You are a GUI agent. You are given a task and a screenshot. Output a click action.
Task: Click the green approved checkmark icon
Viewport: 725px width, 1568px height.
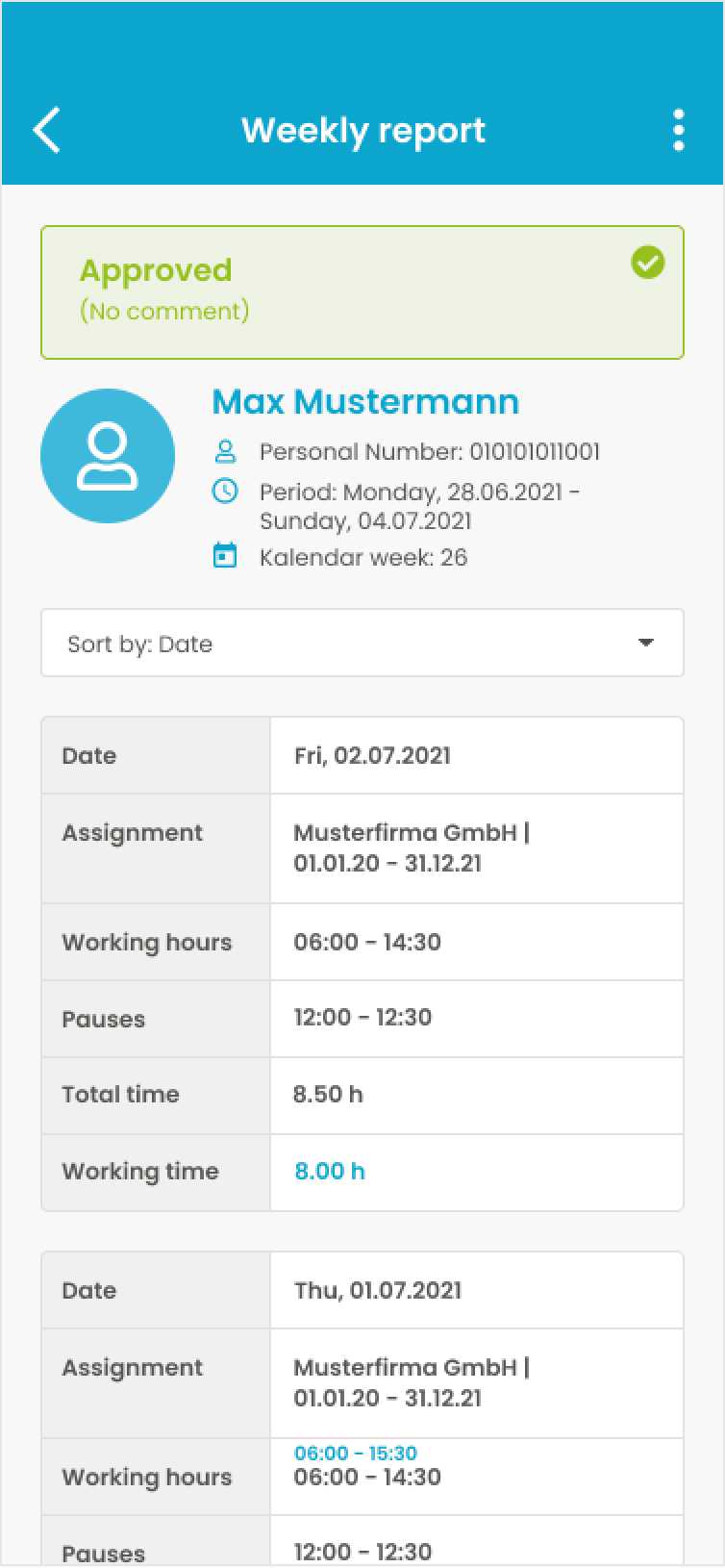(x=647, y=263)
